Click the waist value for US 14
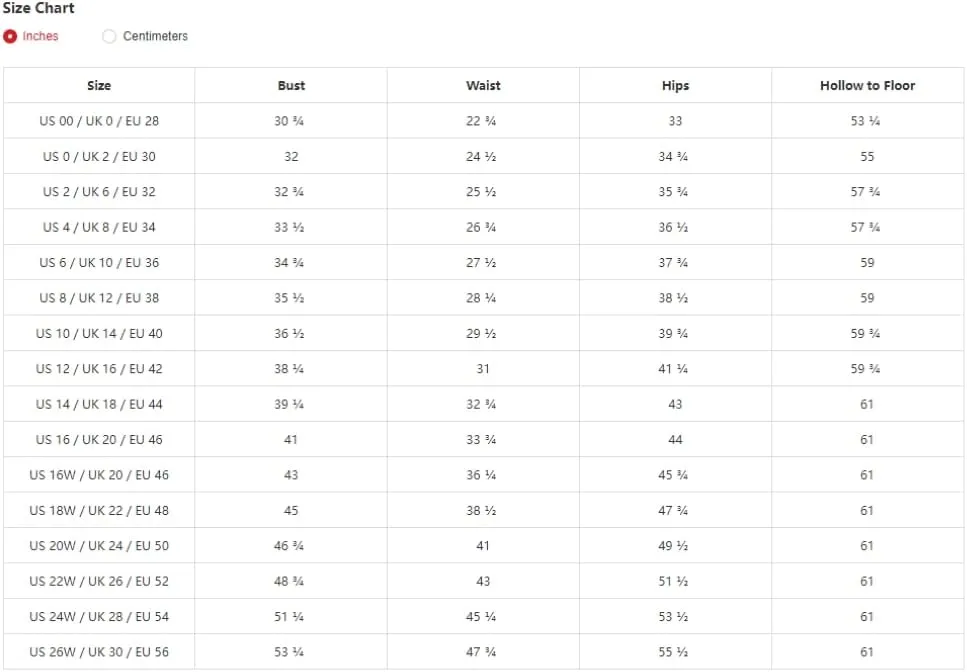 [481, 404]
